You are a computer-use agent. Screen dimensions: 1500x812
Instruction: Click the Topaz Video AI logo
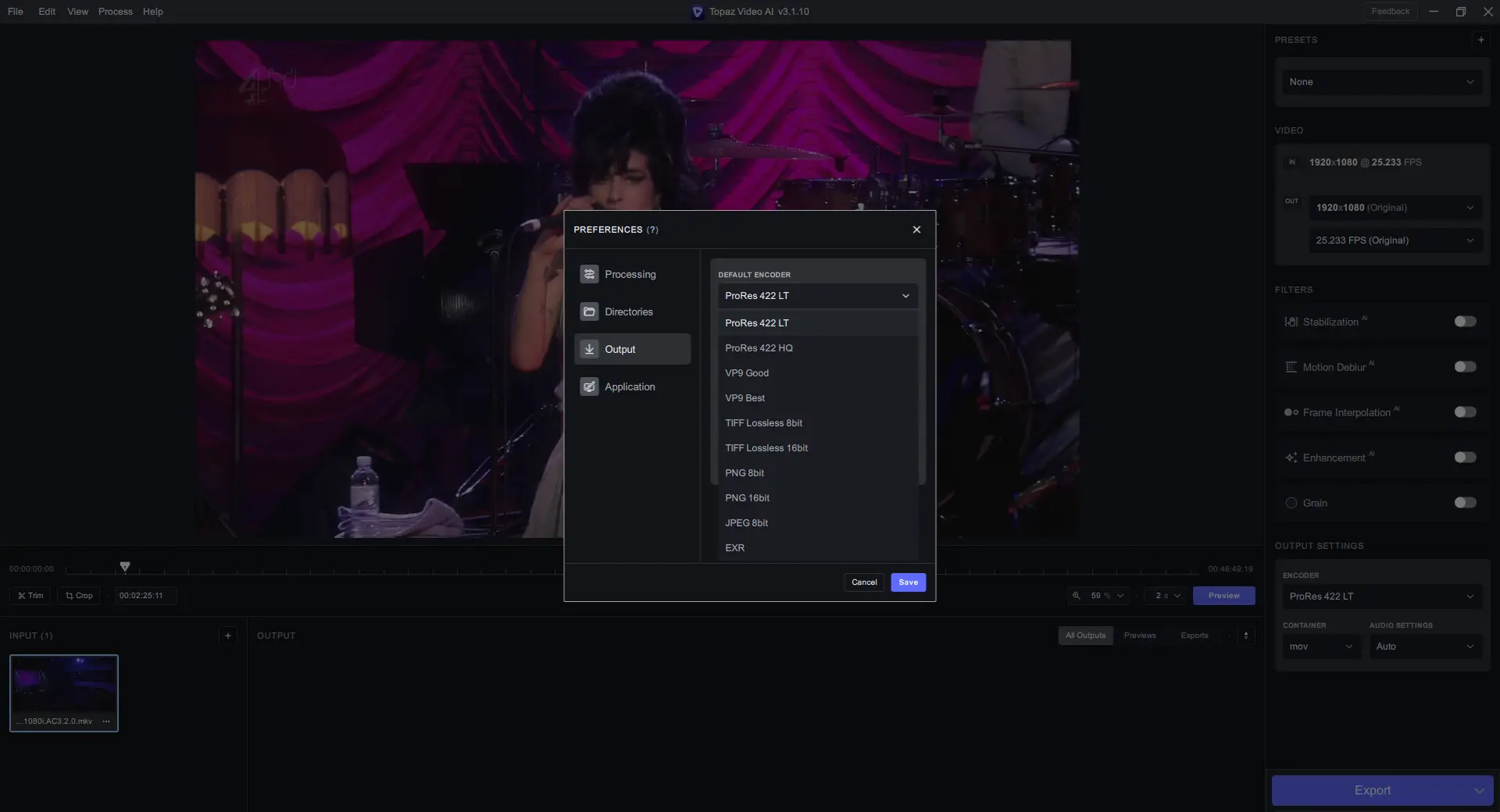(x=698, y=12)
